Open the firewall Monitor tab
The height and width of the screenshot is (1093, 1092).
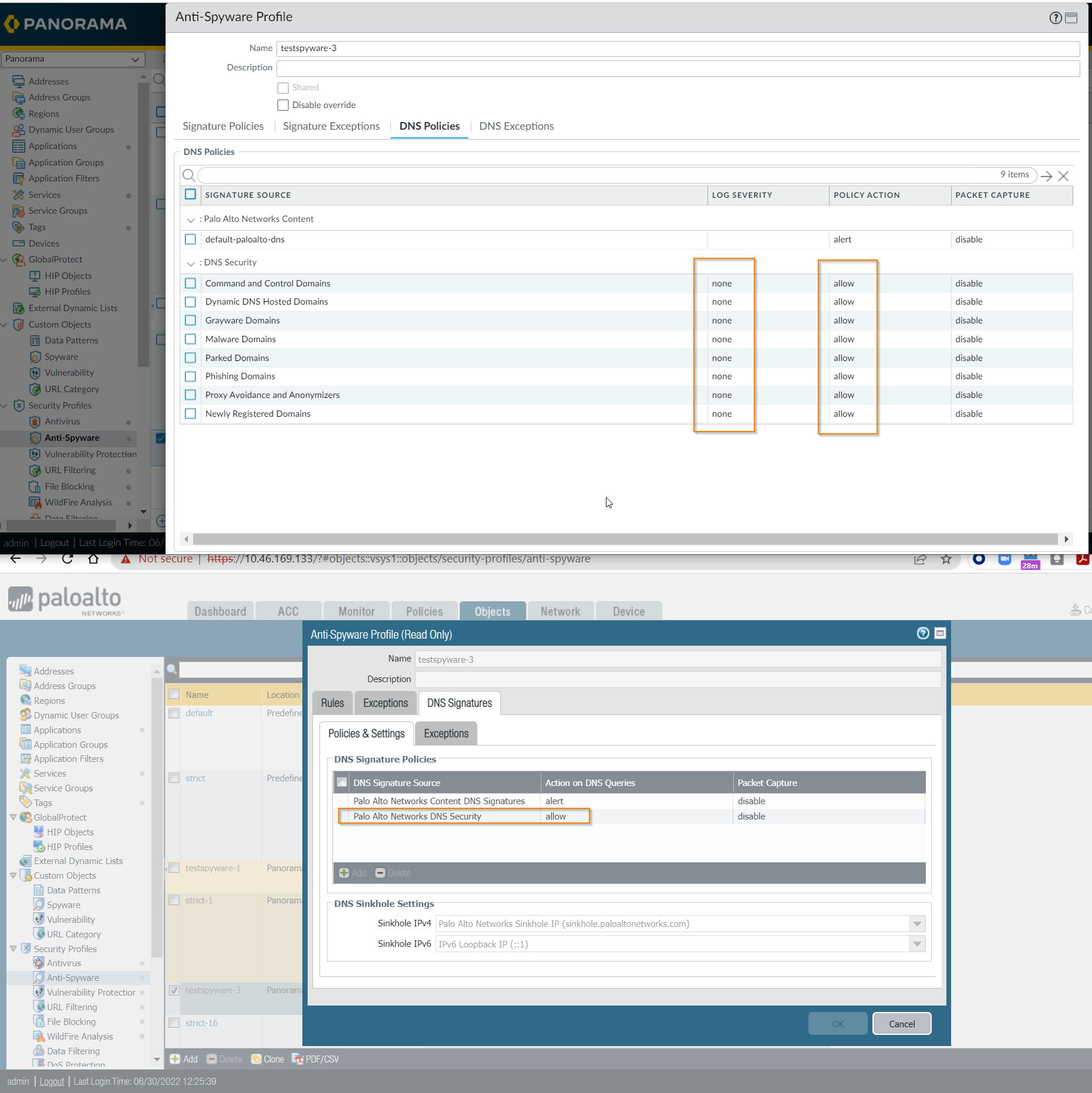[356, 611]
